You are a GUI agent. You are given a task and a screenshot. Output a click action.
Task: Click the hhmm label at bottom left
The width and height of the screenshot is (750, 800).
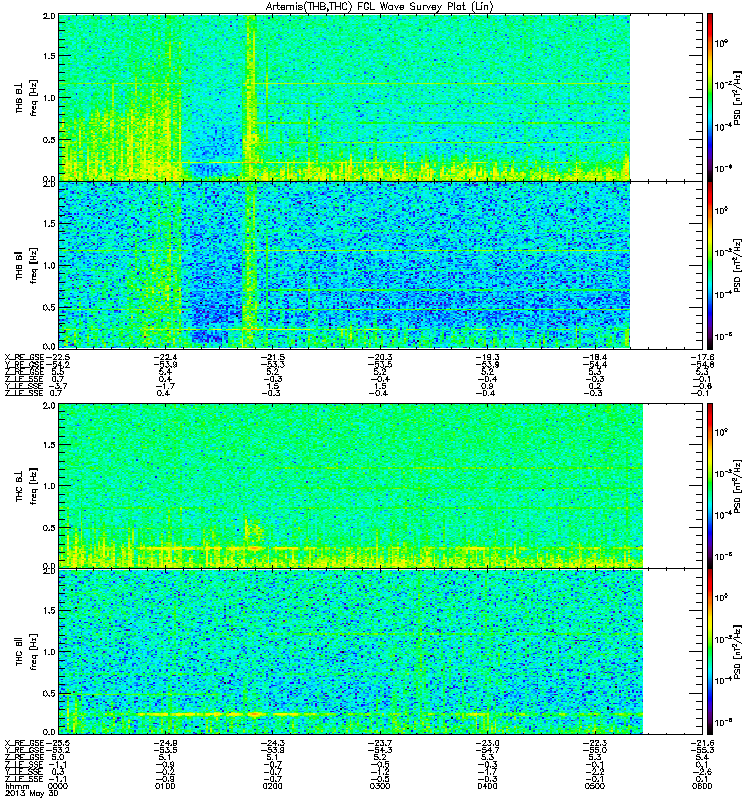(15, 786)
